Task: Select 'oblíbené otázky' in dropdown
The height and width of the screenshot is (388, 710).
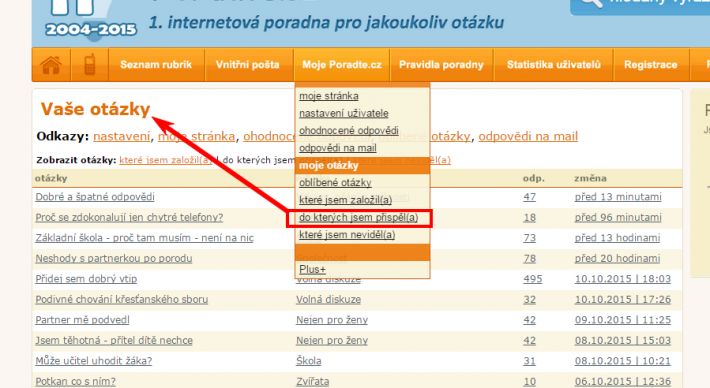Action: coord(335,182)
